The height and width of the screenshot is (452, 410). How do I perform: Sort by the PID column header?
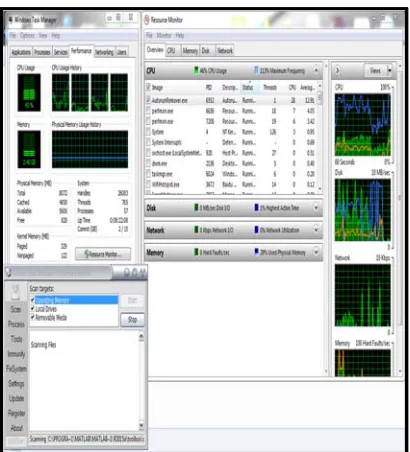(x=209, y=87)
